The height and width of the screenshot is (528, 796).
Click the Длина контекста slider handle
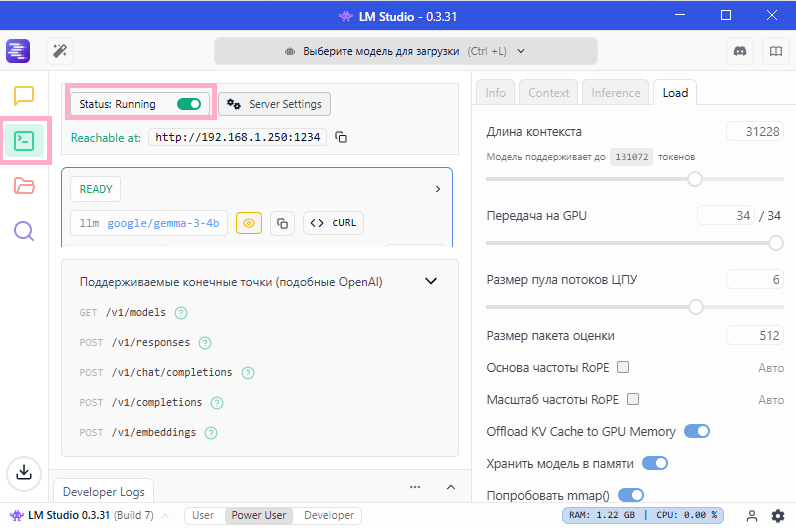click(x=695, y=179)
